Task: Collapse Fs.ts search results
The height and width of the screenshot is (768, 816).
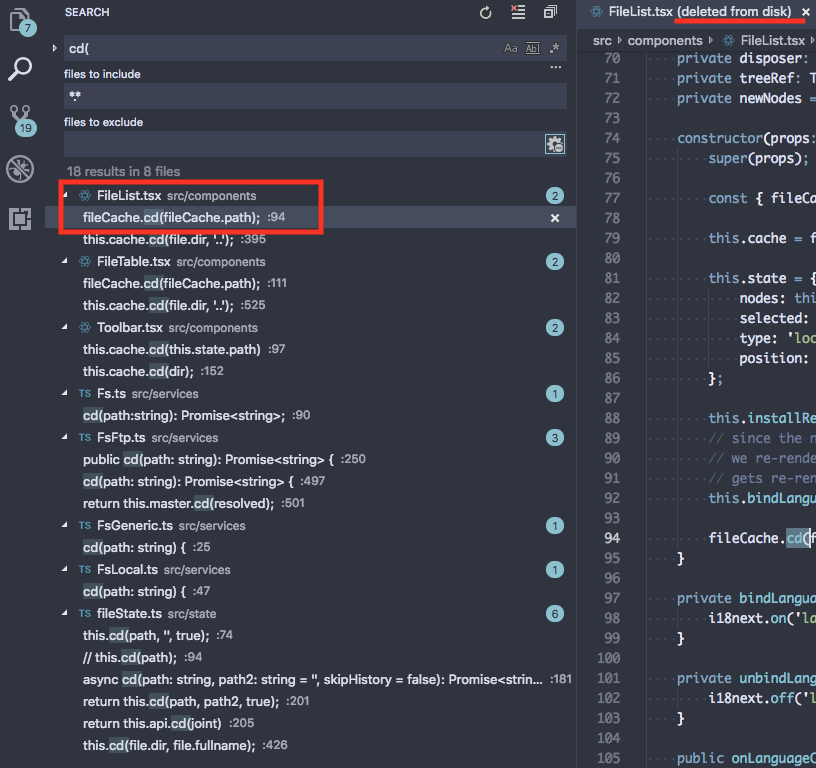Action: click(x=65, y=393)
